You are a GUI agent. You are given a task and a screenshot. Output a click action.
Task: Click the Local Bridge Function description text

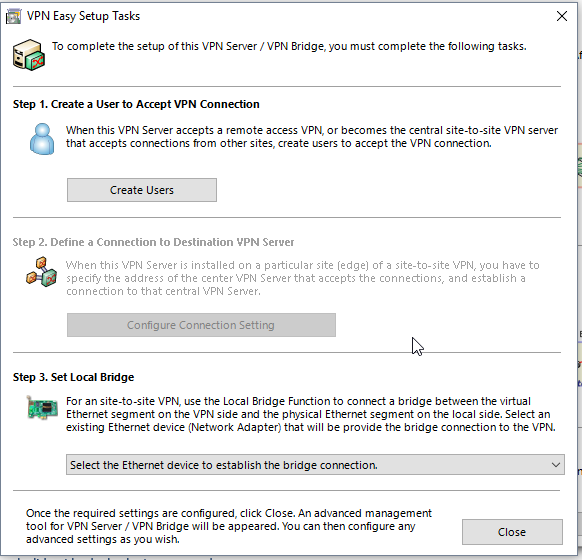311,414
